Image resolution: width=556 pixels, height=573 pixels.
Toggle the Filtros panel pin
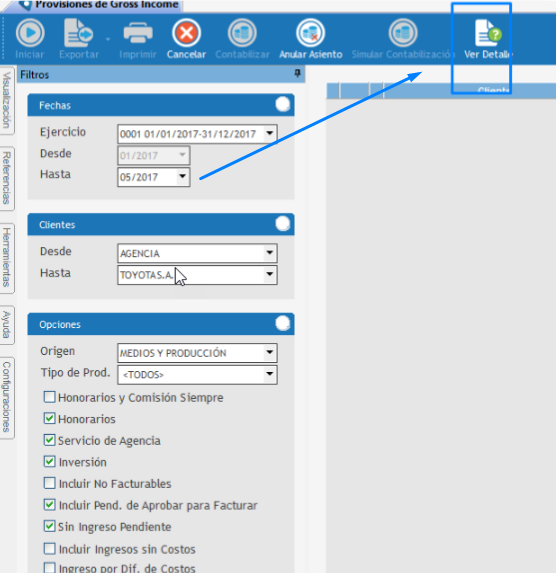click(298, 74)
